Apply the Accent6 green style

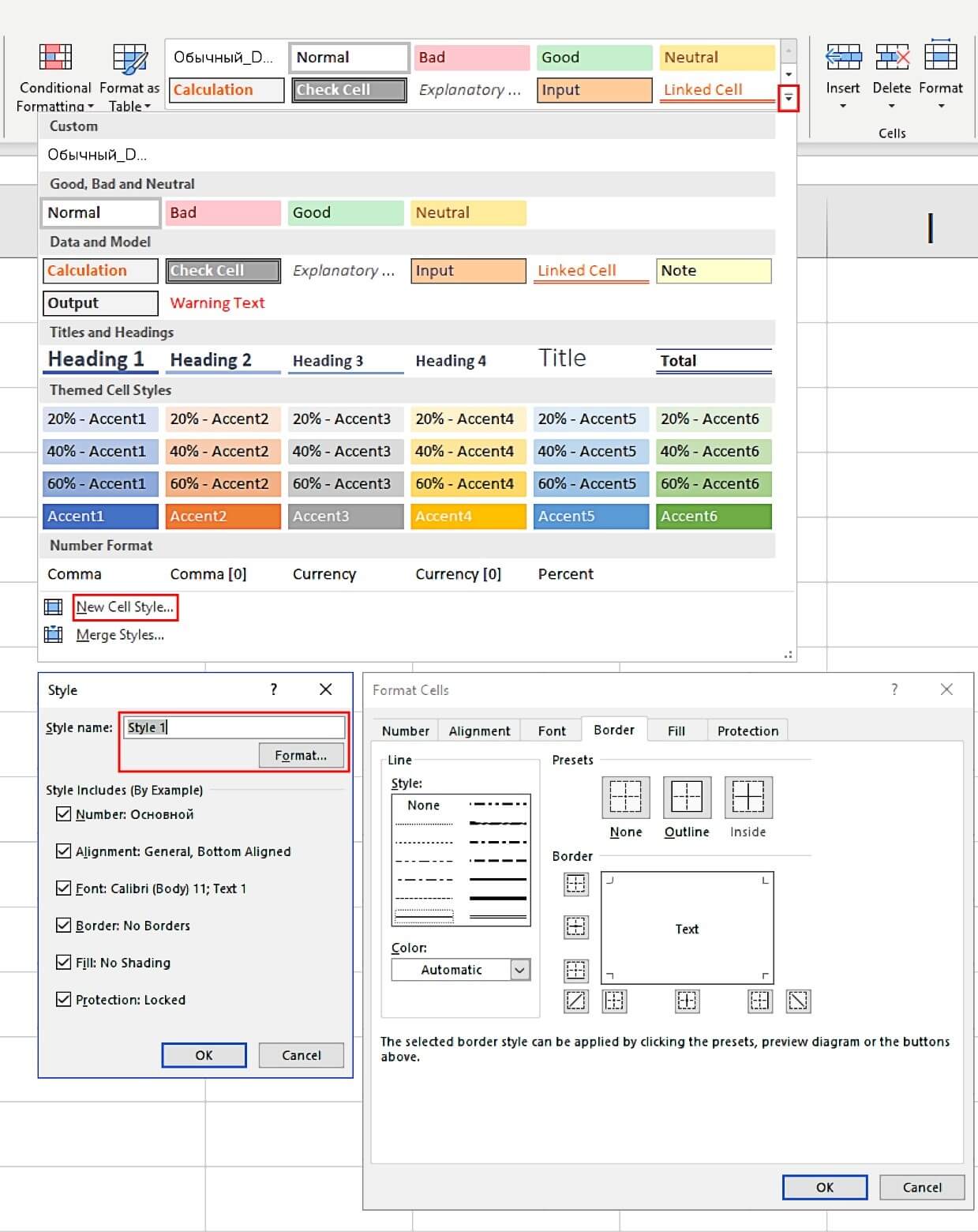pyautogui.click(x=714, y=516)
